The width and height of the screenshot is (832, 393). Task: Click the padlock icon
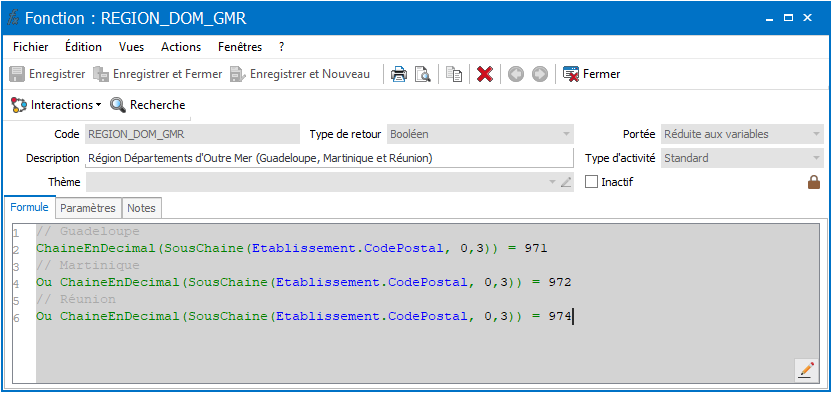pyautogui.click(x=813, y=182)
